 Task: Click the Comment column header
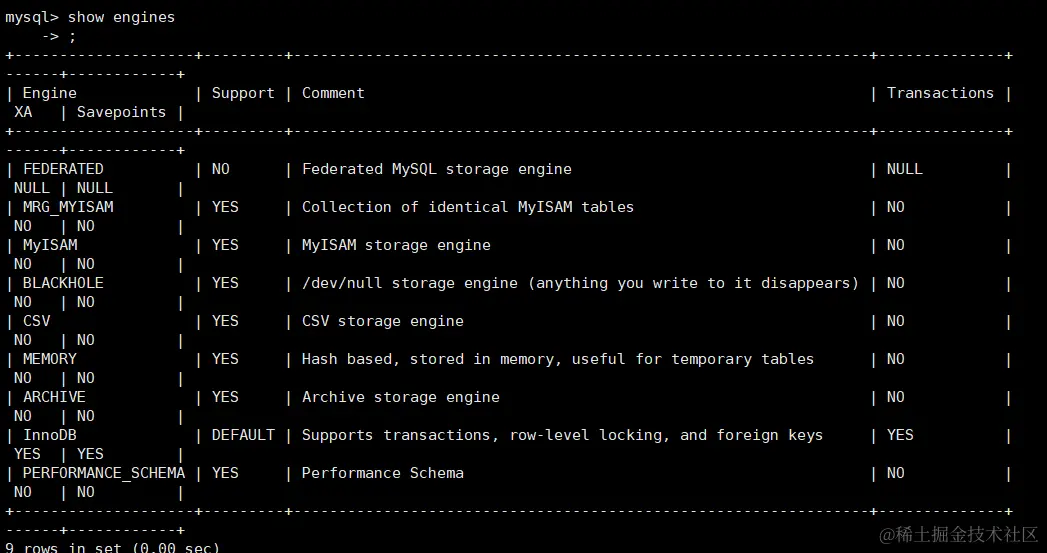333,94
